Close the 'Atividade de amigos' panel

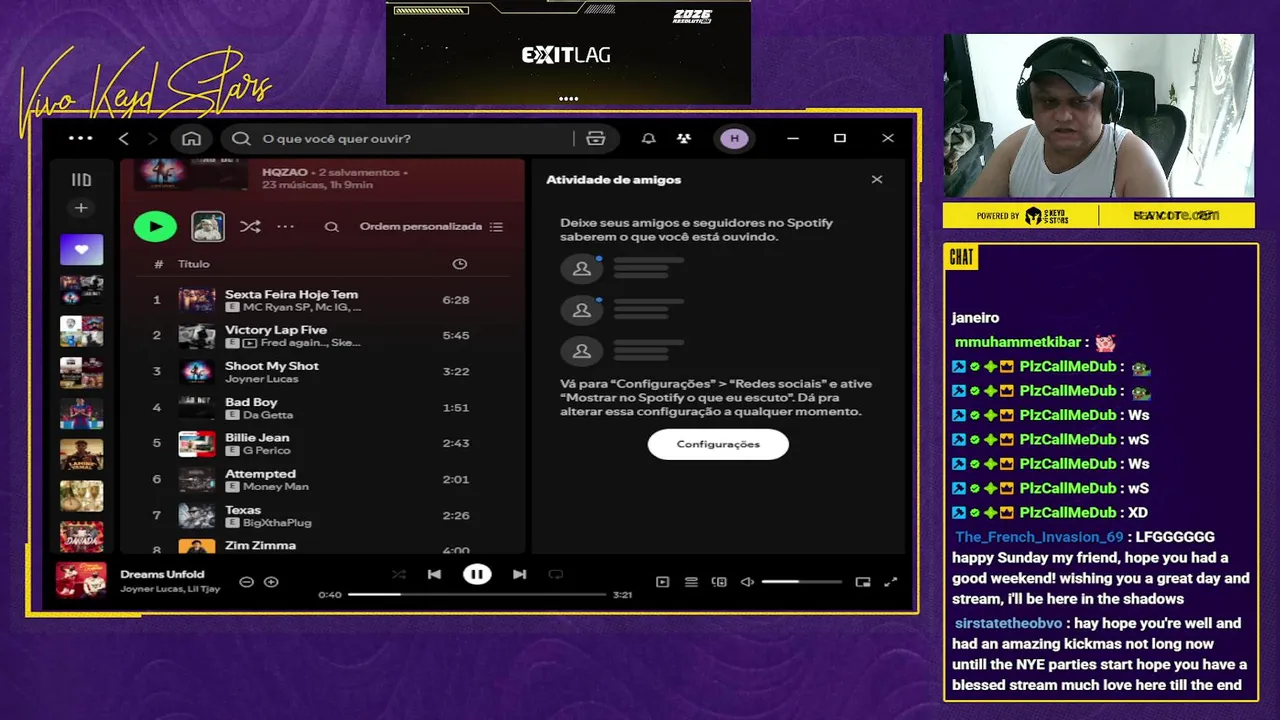[877, 180]
